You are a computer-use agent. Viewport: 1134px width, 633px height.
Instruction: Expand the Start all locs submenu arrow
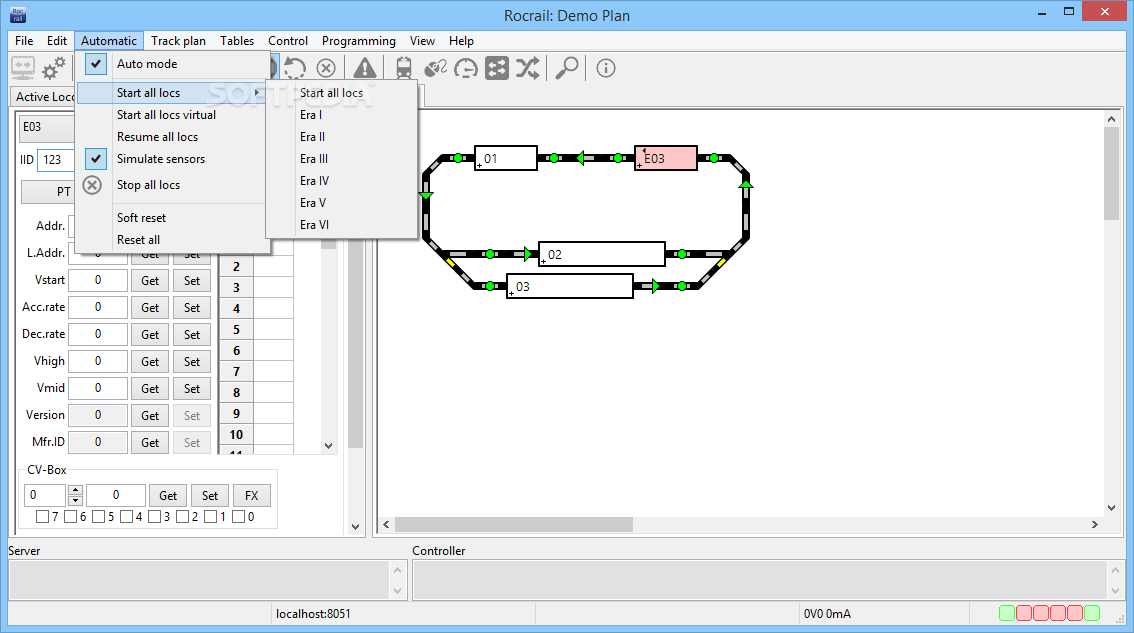click(x=257, y=93)
